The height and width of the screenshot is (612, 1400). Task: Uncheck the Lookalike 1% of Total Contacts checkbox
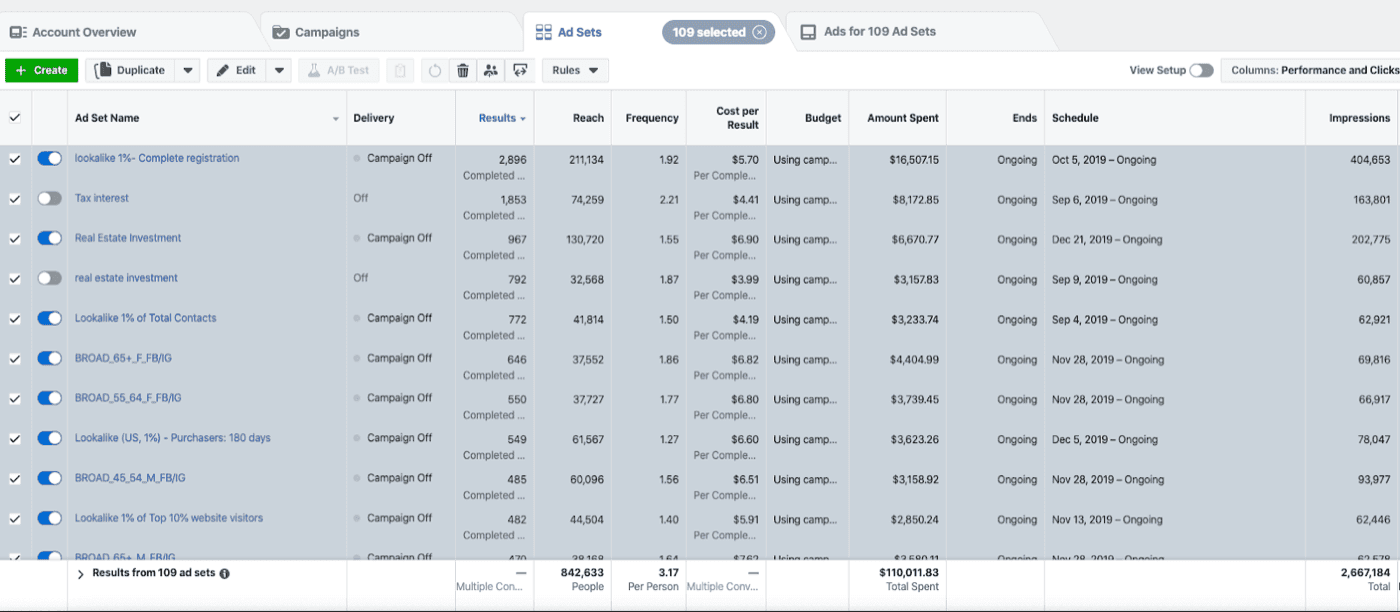click(15, 319)
